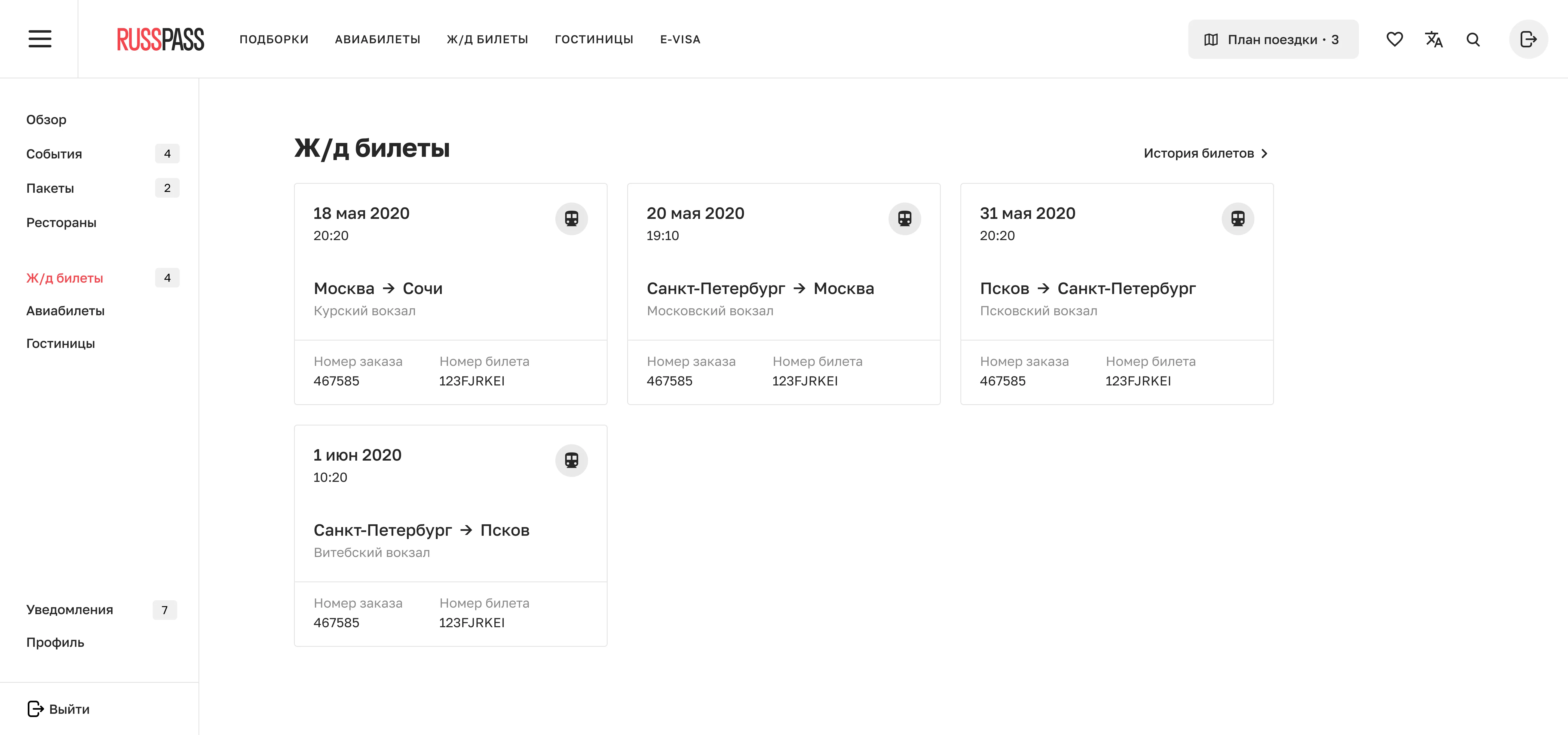
Task: Open the hamburger menu
Action: [39, 39]
